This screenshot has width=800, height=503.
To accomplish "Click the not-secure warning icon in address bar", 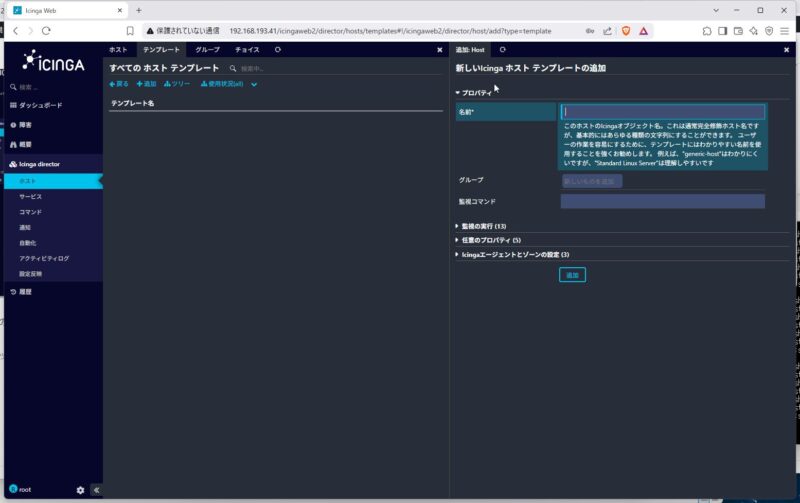I will 150,31.
